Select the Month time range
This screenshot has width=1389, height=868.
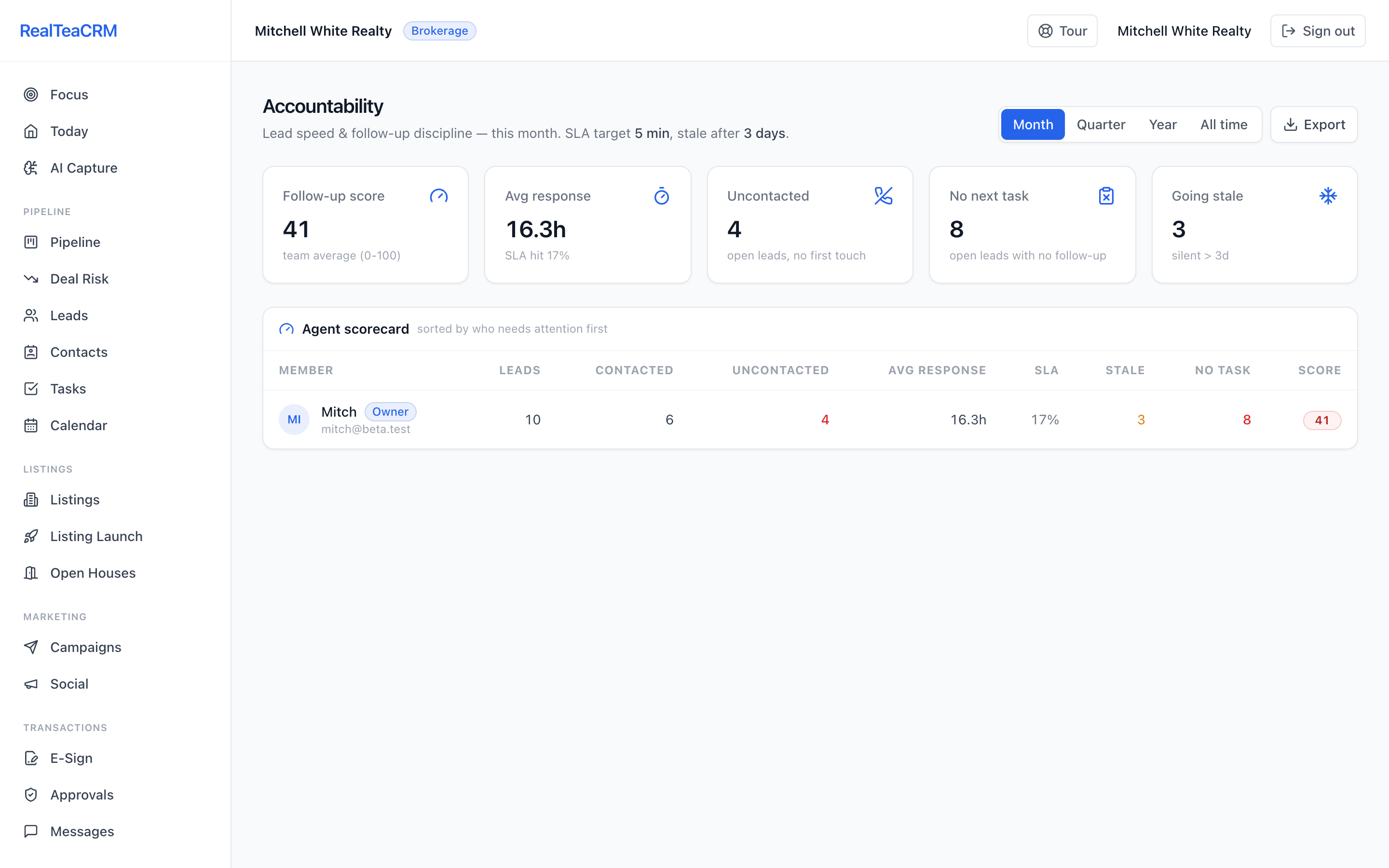pos(1033,124)
